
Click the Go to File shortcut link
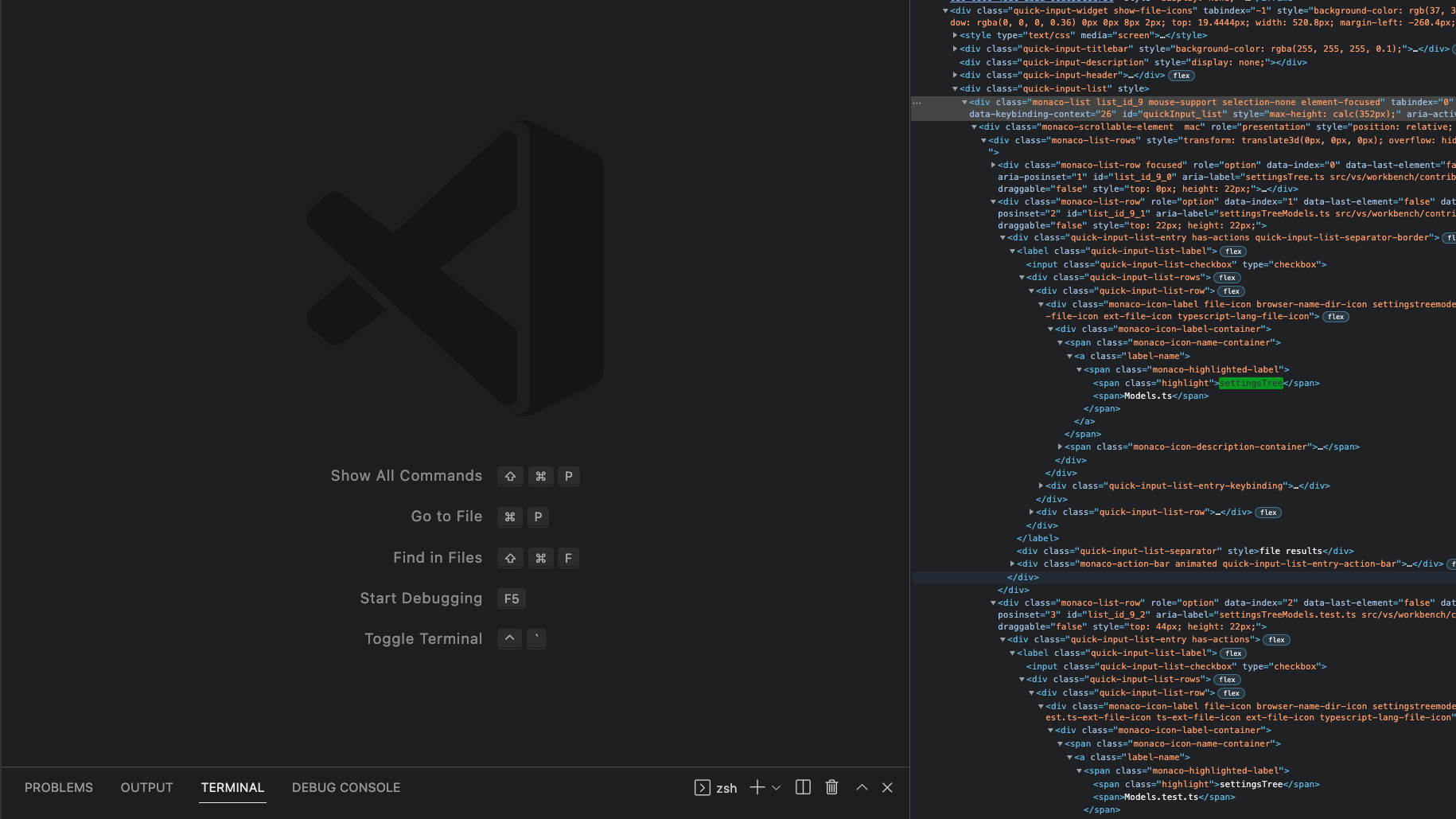tap(446, 517)
